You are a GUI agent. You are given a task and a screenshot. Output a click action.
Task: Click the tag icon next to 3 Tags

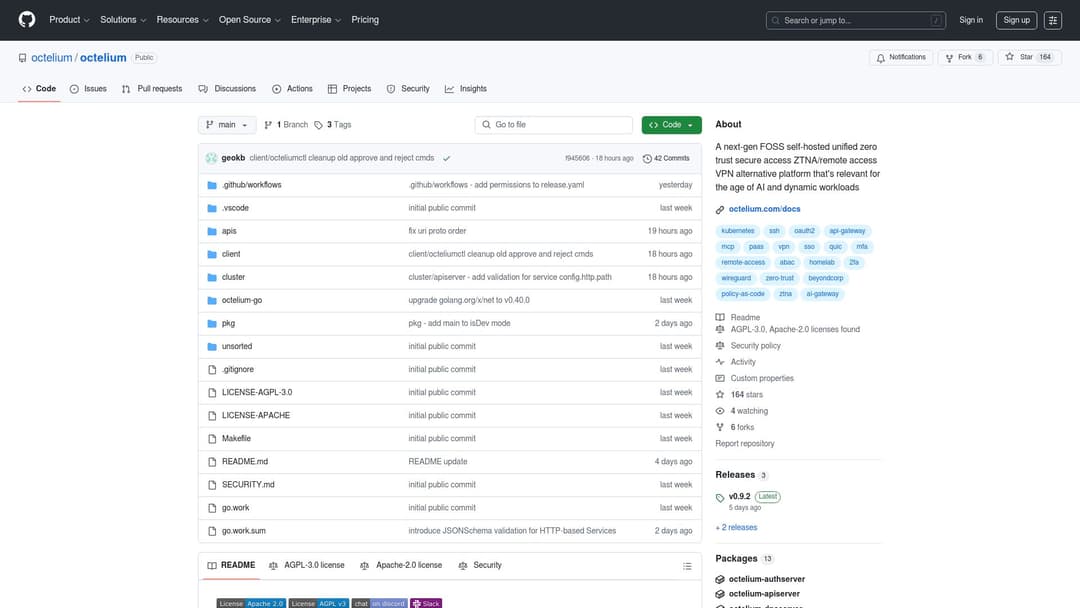pos(318,125)
